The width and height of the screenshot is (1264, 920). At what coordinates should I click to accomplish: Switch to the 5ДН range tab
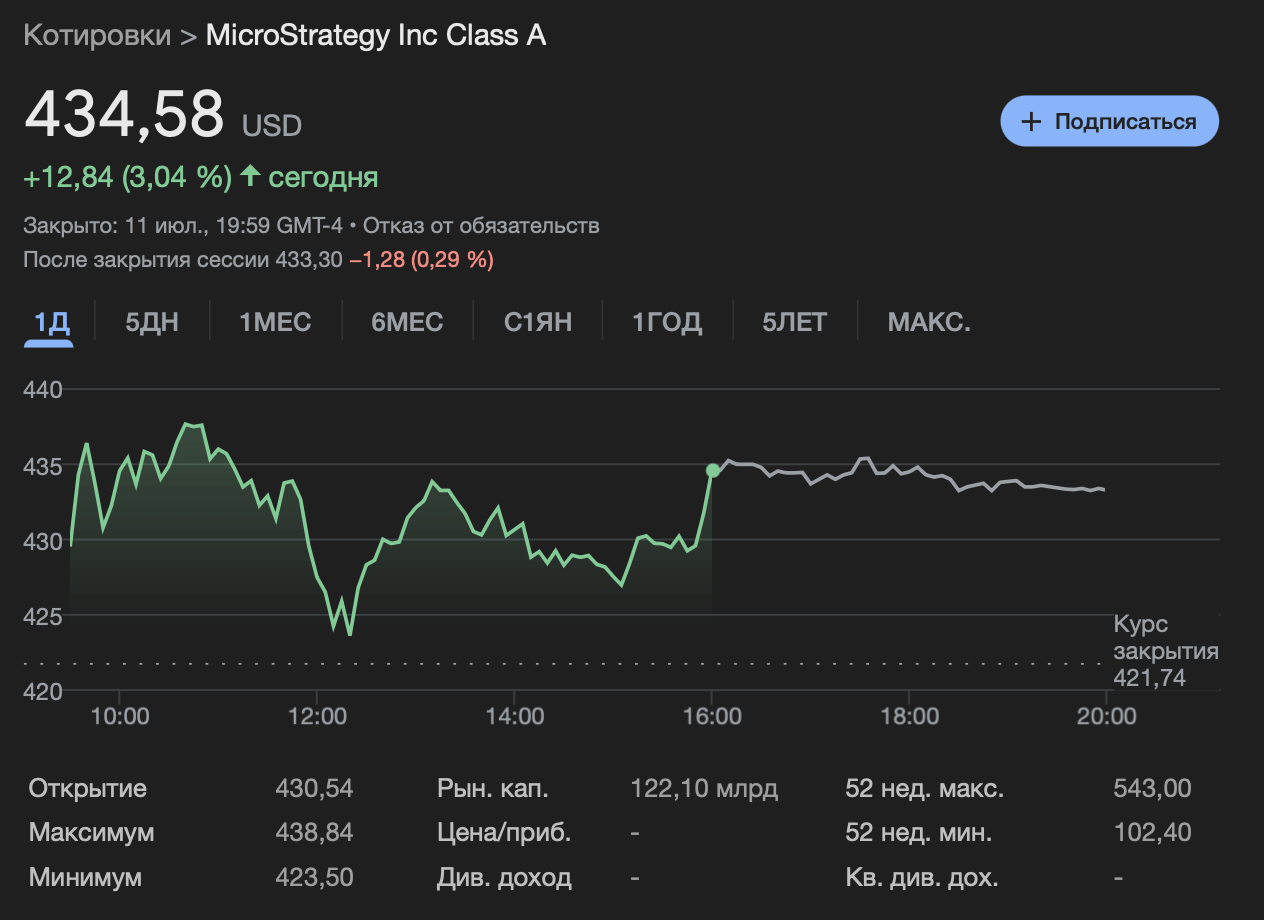coord(152,323)
